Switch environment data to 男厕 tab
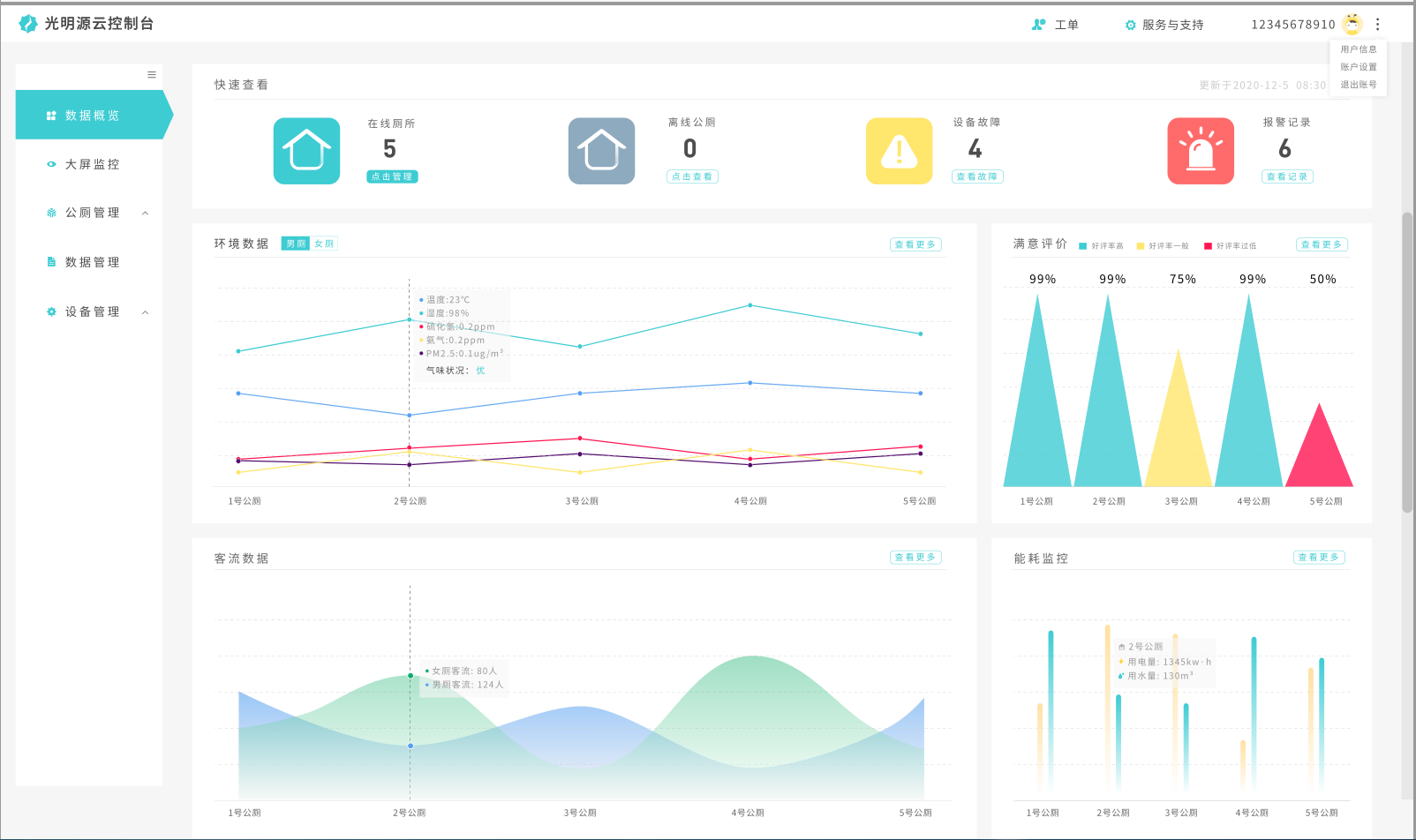 tap(296, 244)
